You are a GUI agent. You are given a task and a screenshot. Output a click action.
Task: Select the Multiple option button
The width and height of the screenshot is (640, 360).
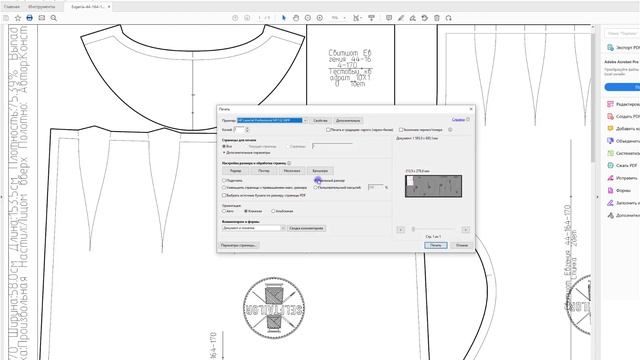coord(292,171)
